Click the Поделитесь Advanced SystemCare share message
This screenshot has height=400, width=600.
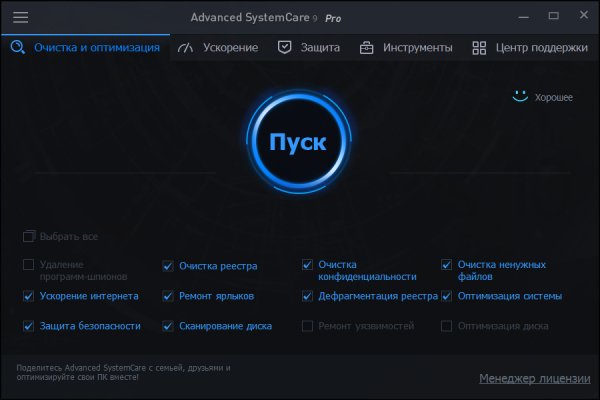tap(123, 372)
